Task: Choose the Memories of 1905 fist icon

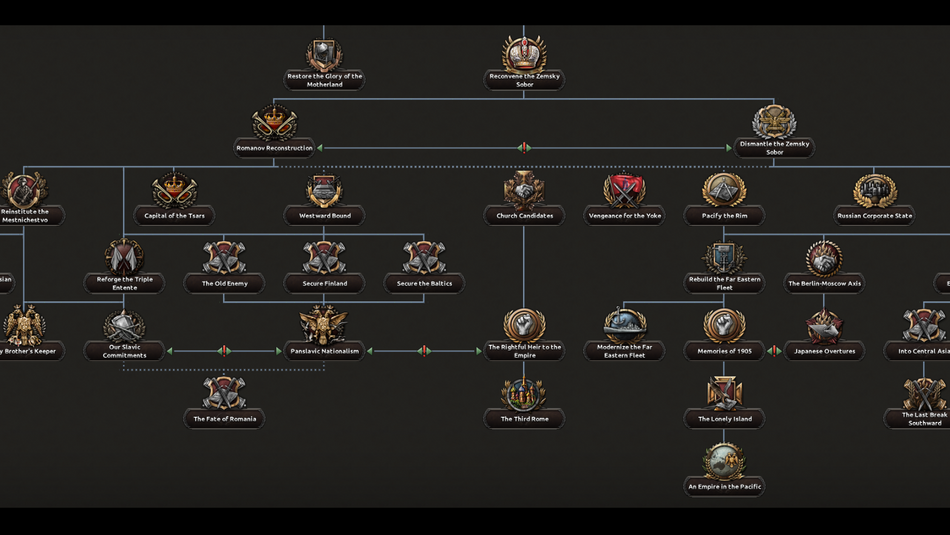Action: tap(724, 325)
